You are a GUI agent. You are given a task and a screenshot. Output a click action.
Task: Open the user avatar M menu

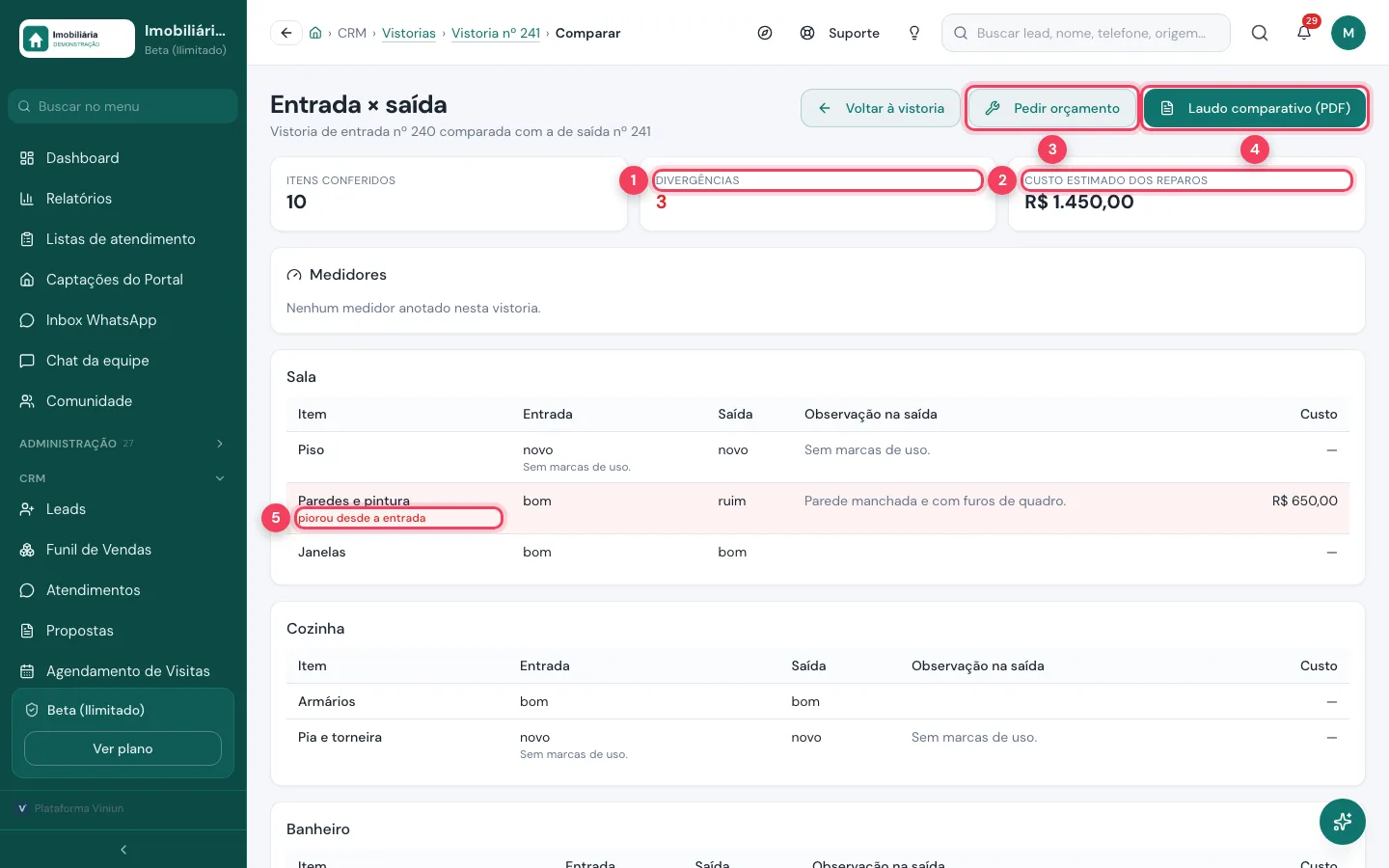[1348, 33]
